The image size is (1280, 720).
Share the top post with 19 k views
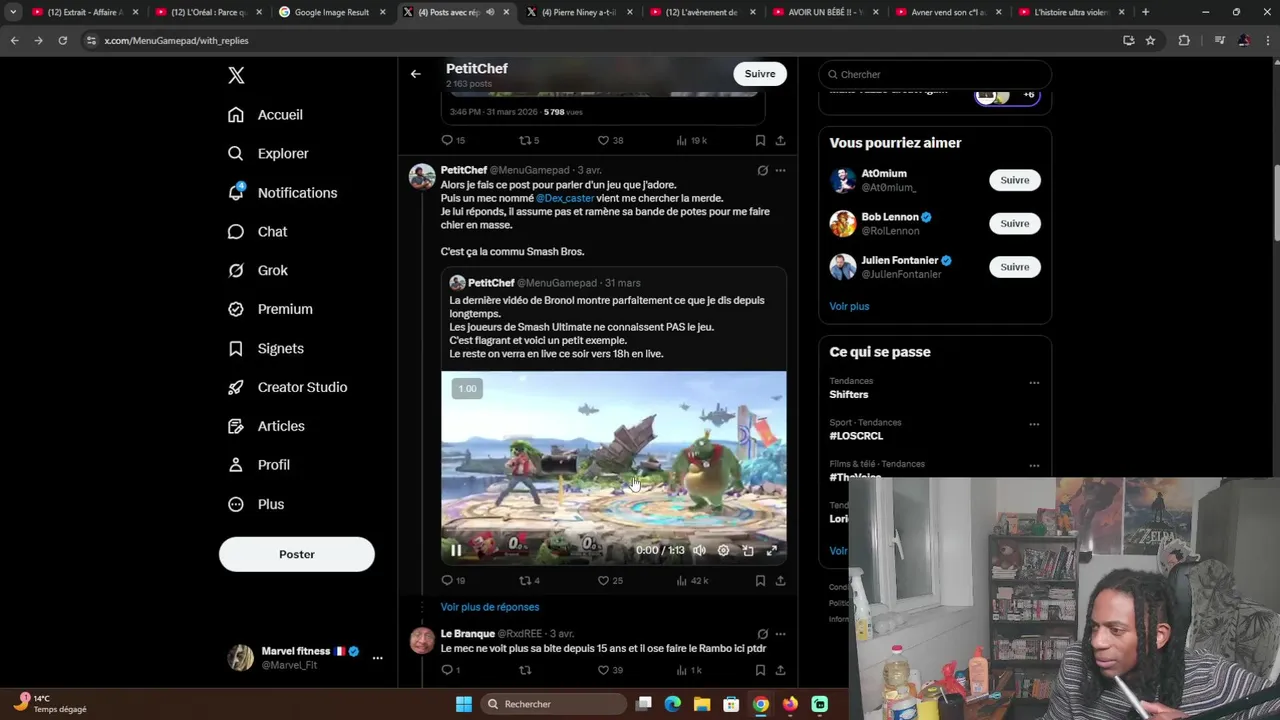pyautogui.click(x=780, y=140)
